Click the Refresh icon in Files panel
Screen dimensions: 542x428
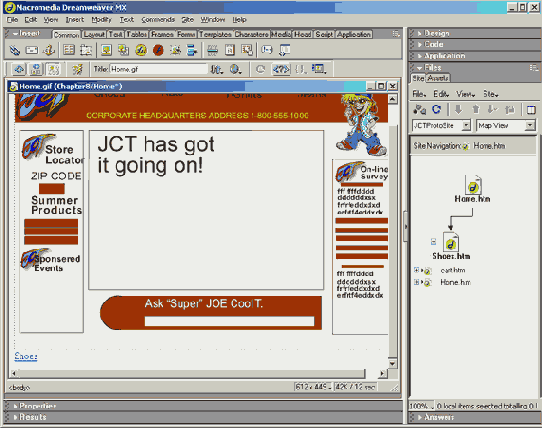(437, 110)
